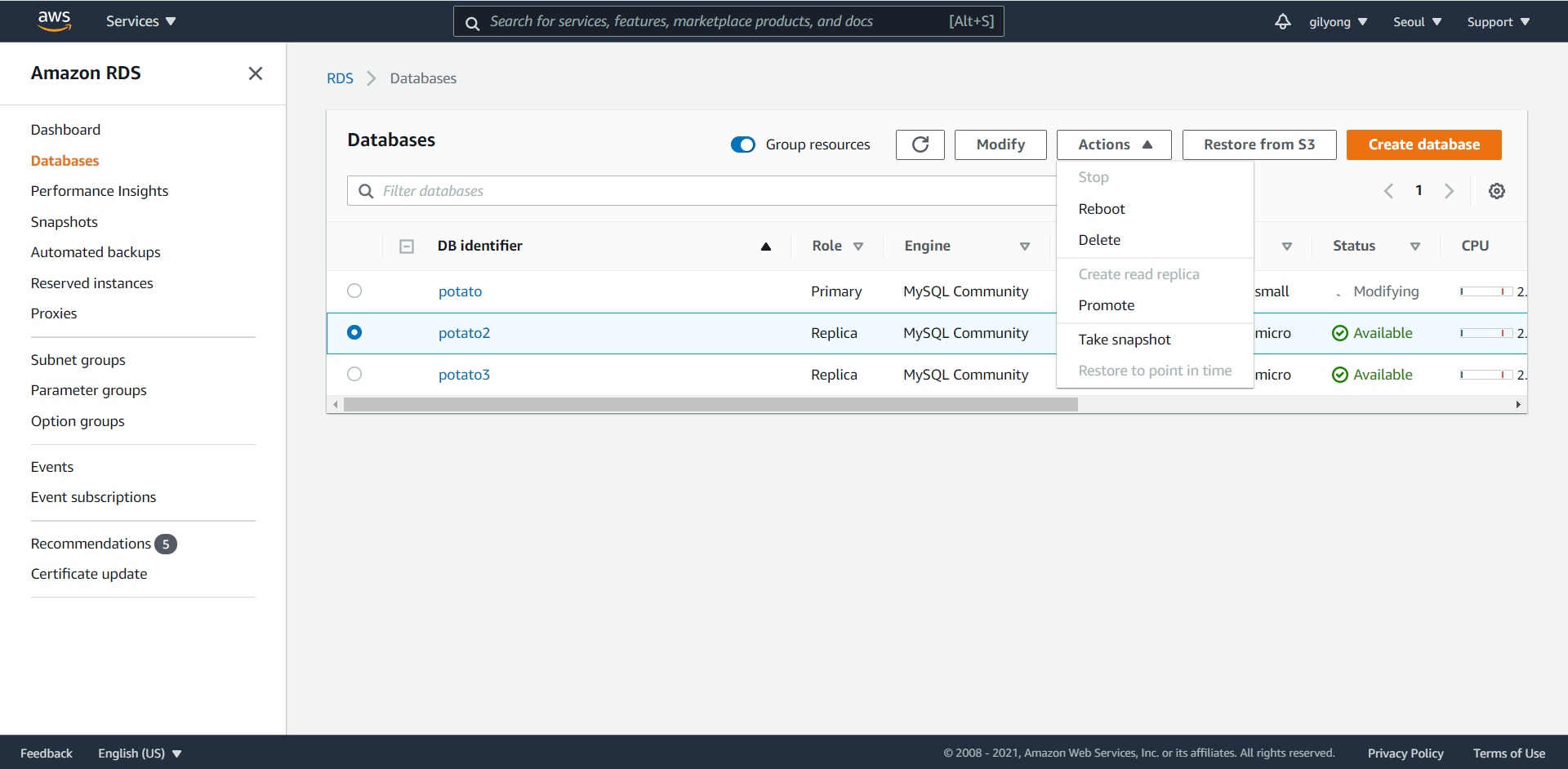Image resolution: width=1568 pixels, height=769 pixels.
Task: Focus the Filter databases field
Action: point(701,191)
